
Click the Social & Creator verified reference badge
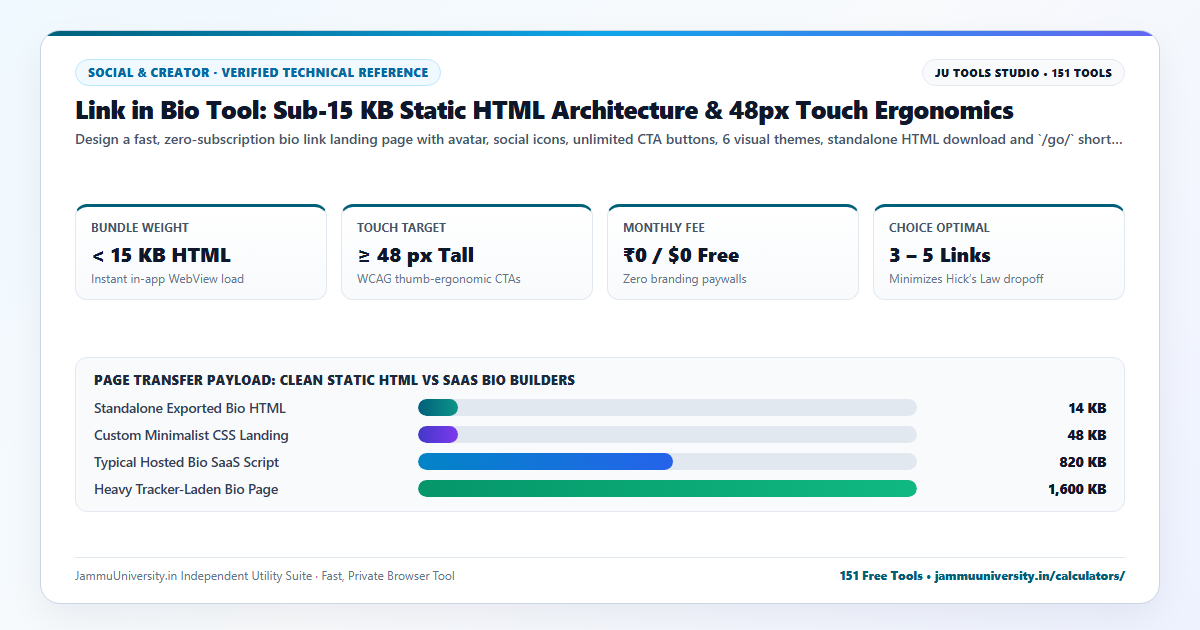258,72
